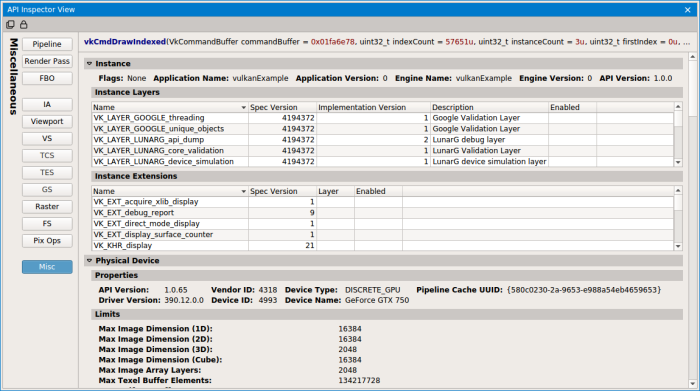This screenshot has width=700, height=391.
Task: Click the API Version value 1.0.65
Action: click(176, 290)
